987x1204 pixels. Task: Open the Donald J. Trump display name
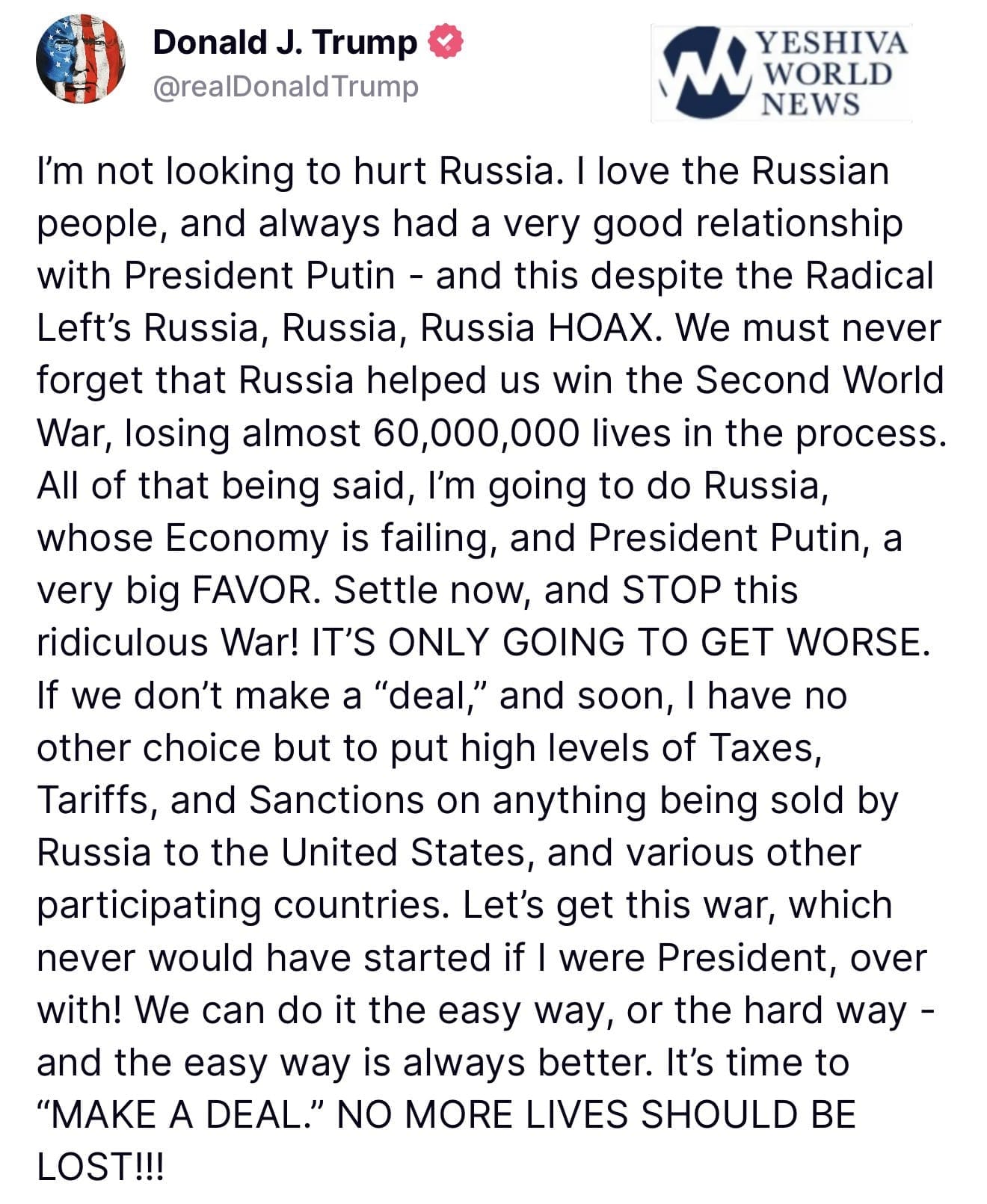tap(285, 42)
